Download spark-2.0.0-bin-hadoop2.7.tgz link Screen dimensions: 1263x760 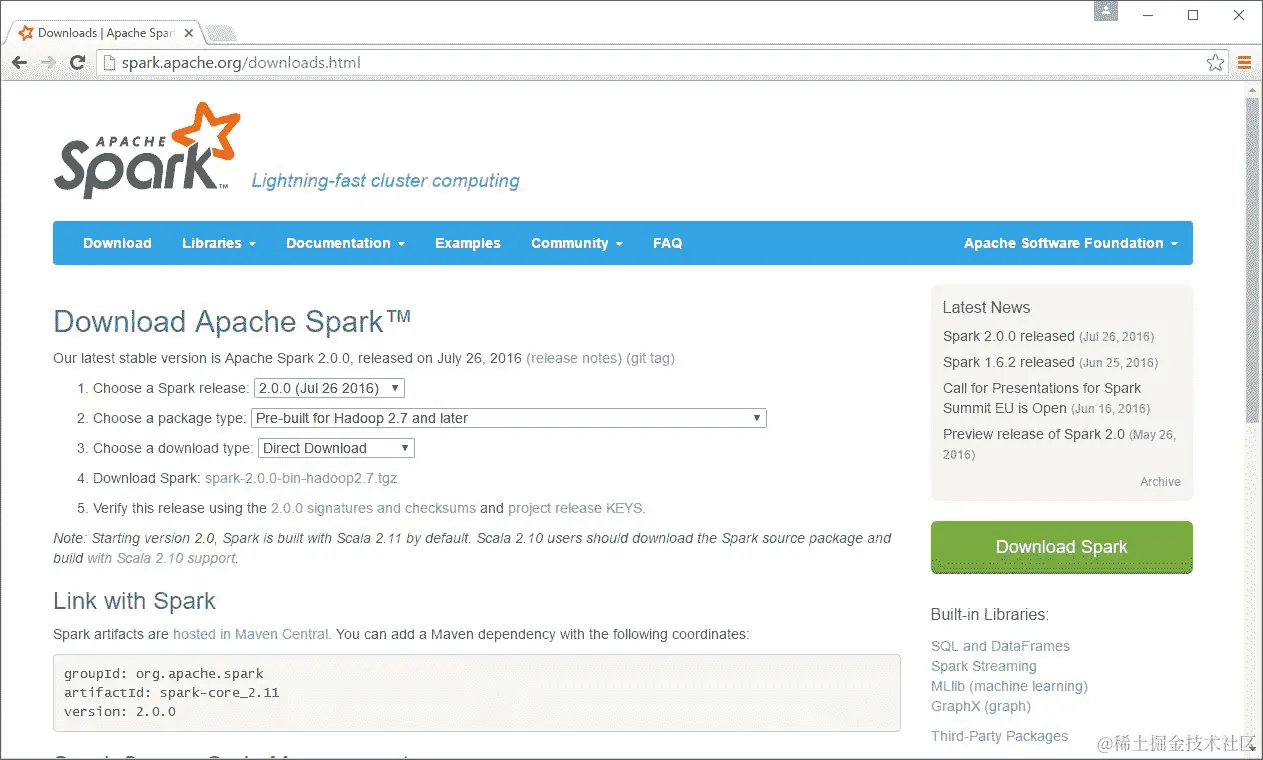(x=301, y=478)
